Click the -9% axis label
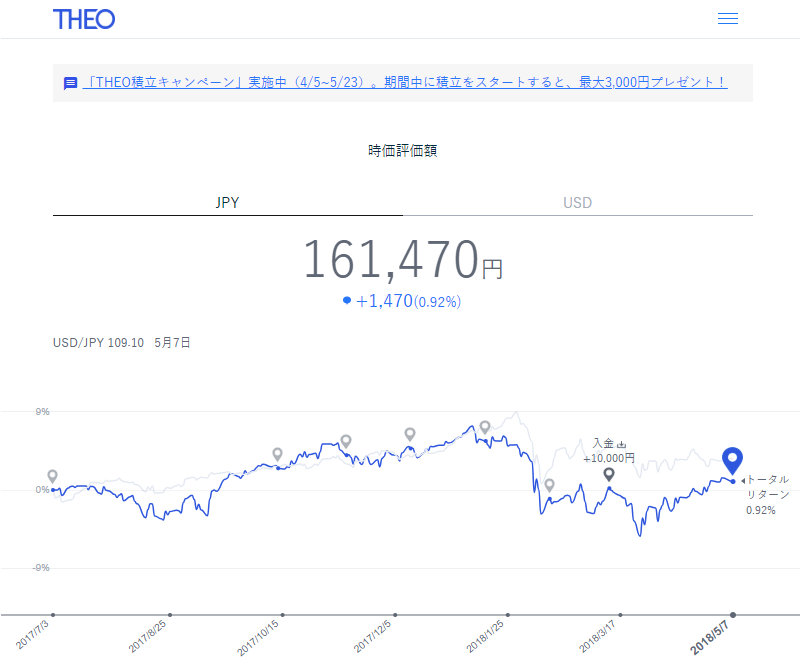This screenshot has width=801, height=671. tap(41, 568)
